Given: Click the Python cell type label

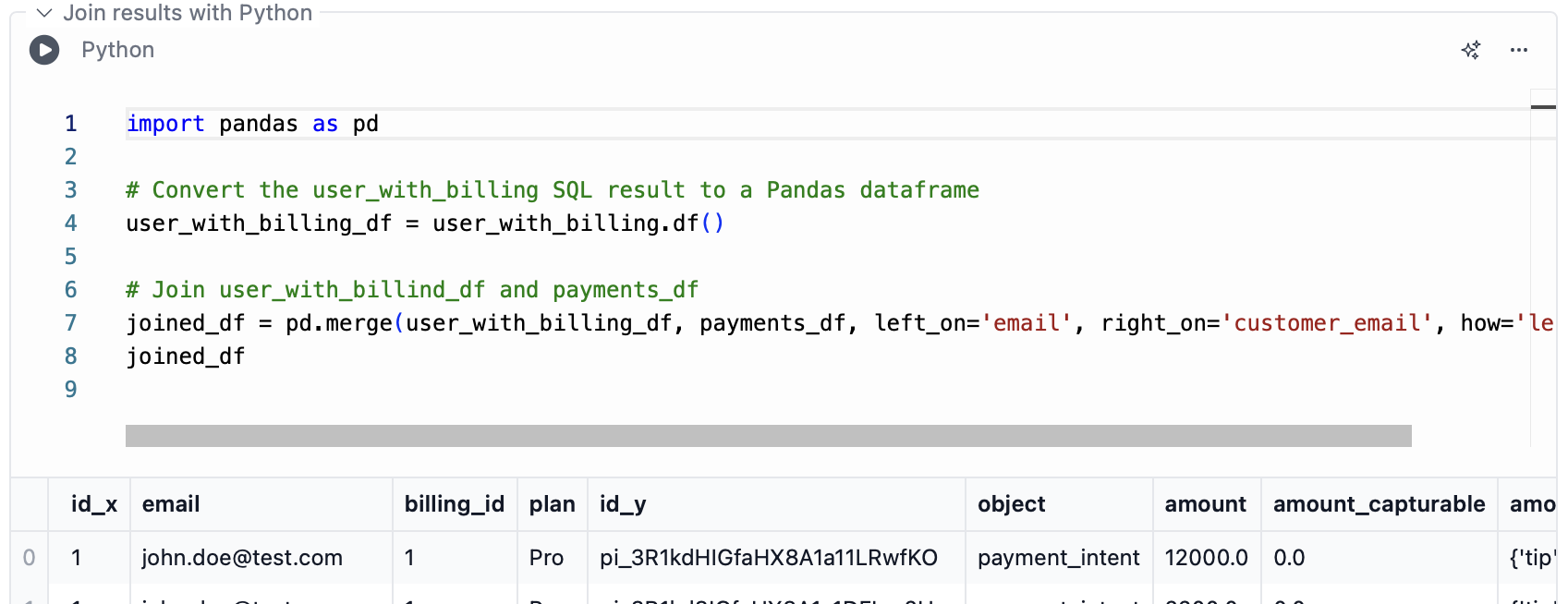Looking at the screenshot, I should click(x=117, y=50).
